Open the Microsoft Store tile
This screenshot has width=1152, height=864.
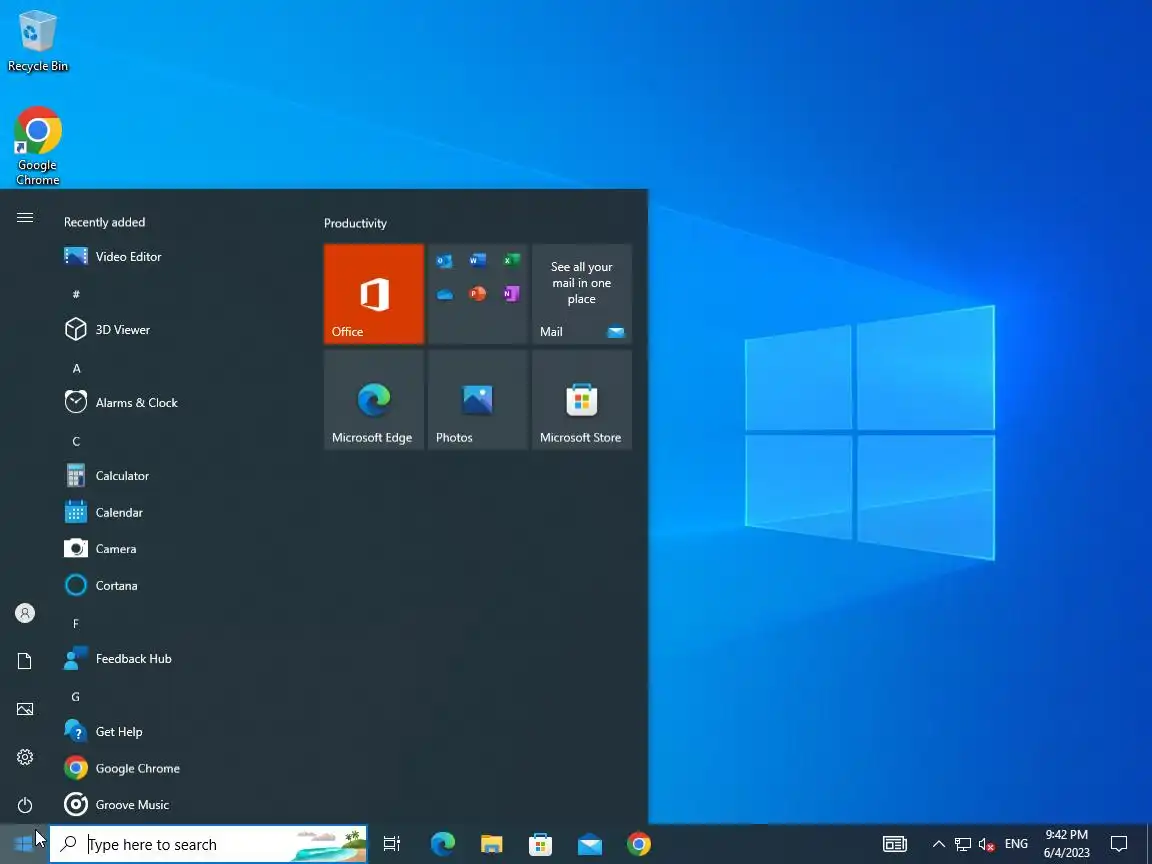point(582,400)
